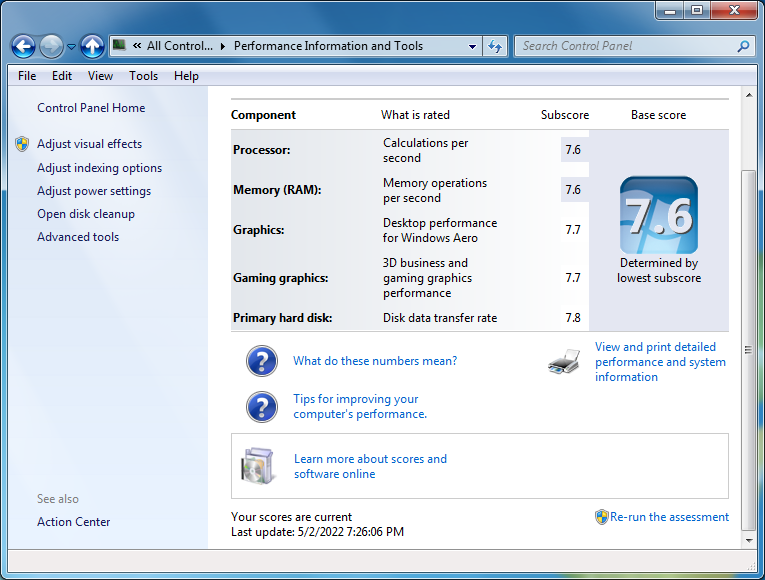This screenshot has width=765, height=580.
Task: Click the Forward navigation arrow button
Action: coord(51,46)
